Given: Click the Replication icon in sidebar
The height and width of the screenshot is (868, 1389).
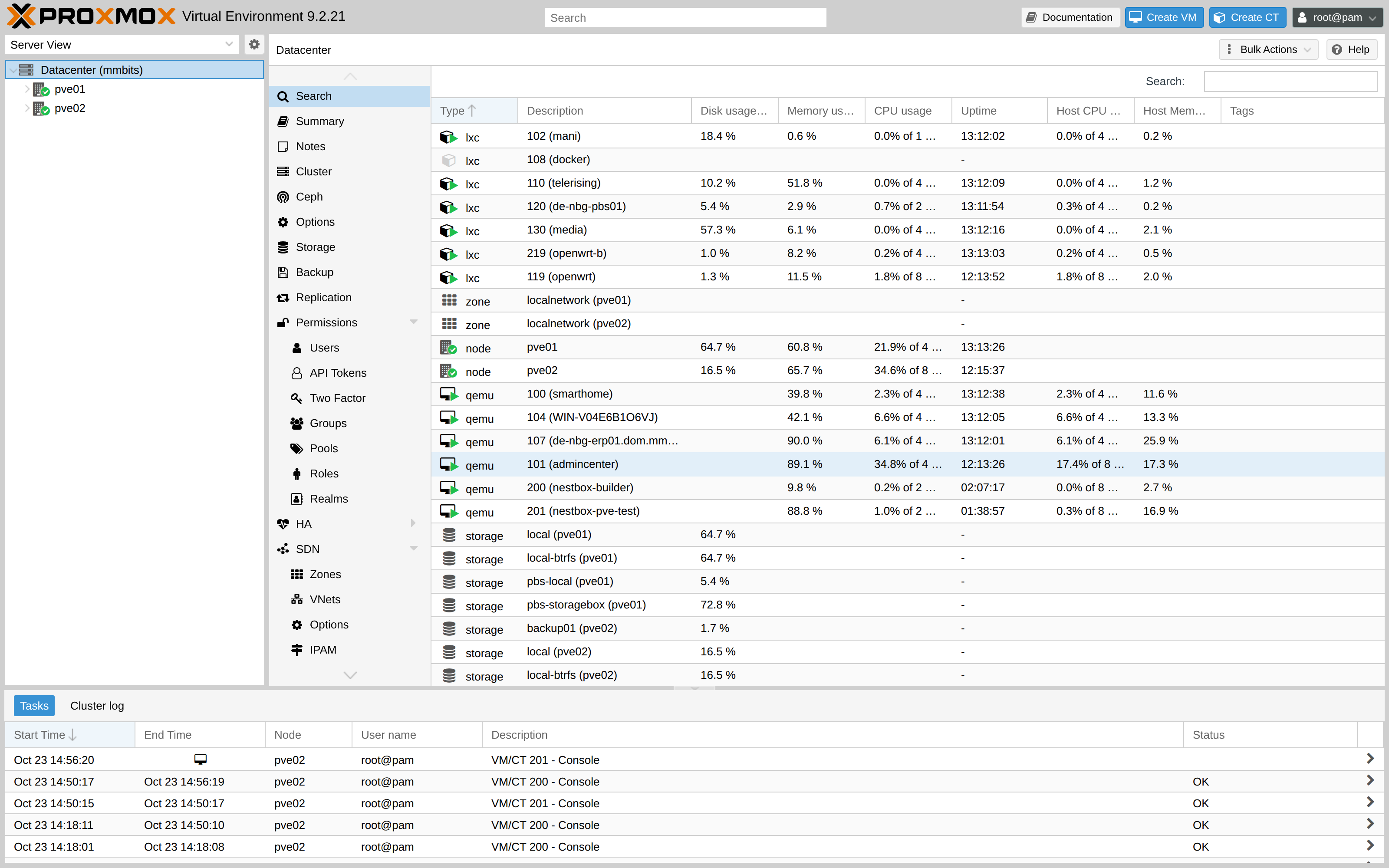Looking at the screenshot, I should pos(283,297).
